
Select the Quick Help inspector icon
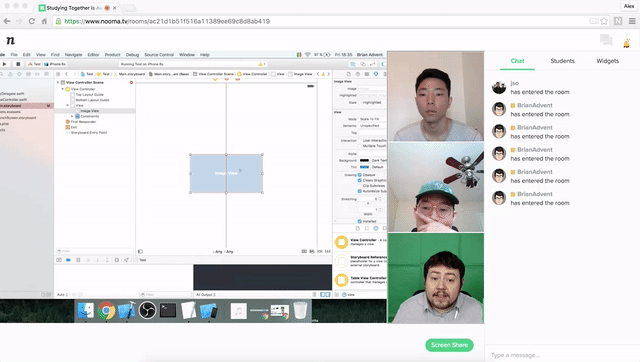pyautogui.click(x=358, y=74)
